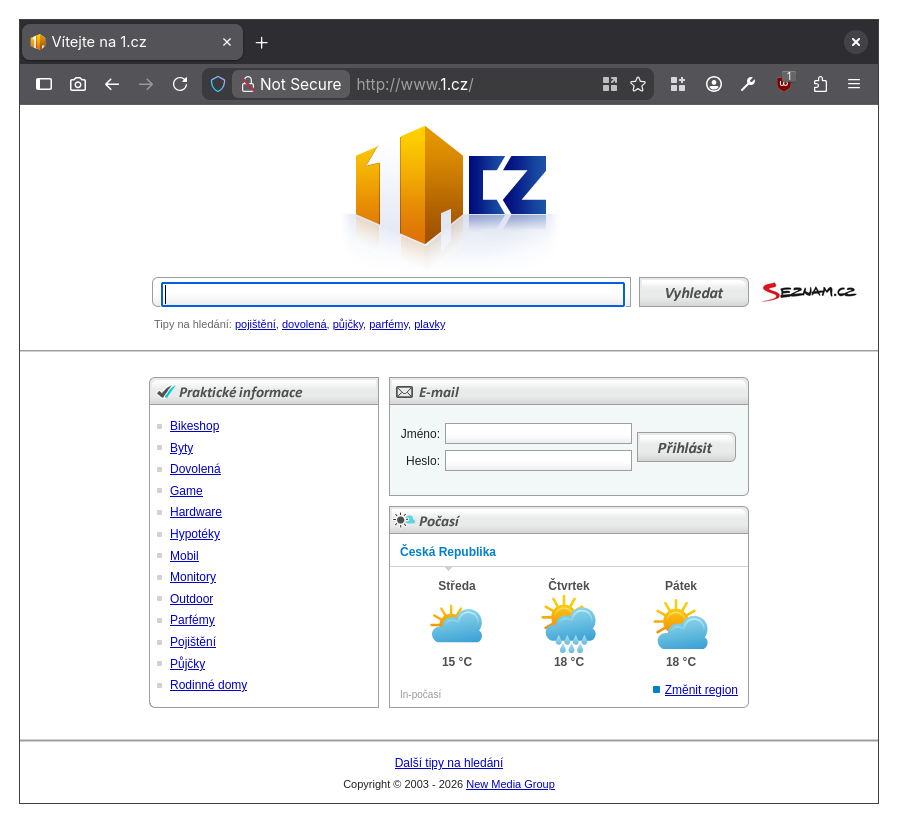Reload the current page
The width and height of the screenshot is (898, 823).
click(180, 84)
